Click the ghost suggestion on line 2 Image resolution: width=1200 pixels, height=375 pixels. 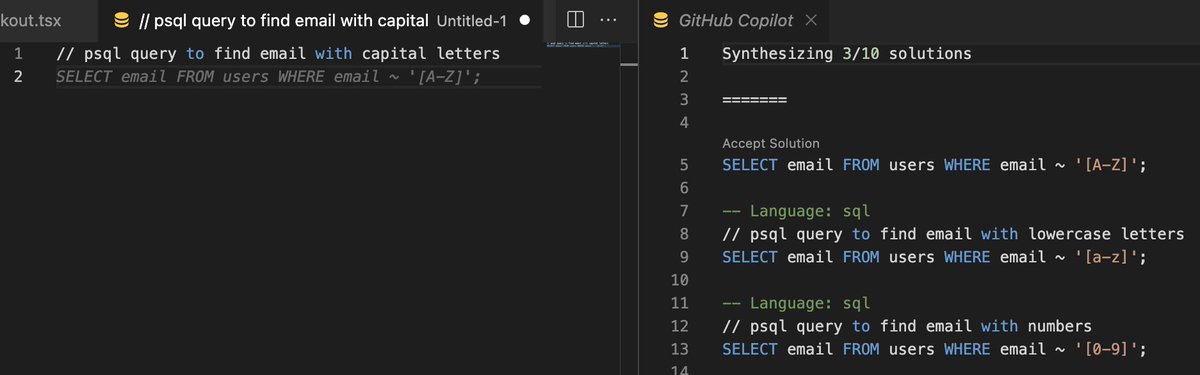coord(268,77)
